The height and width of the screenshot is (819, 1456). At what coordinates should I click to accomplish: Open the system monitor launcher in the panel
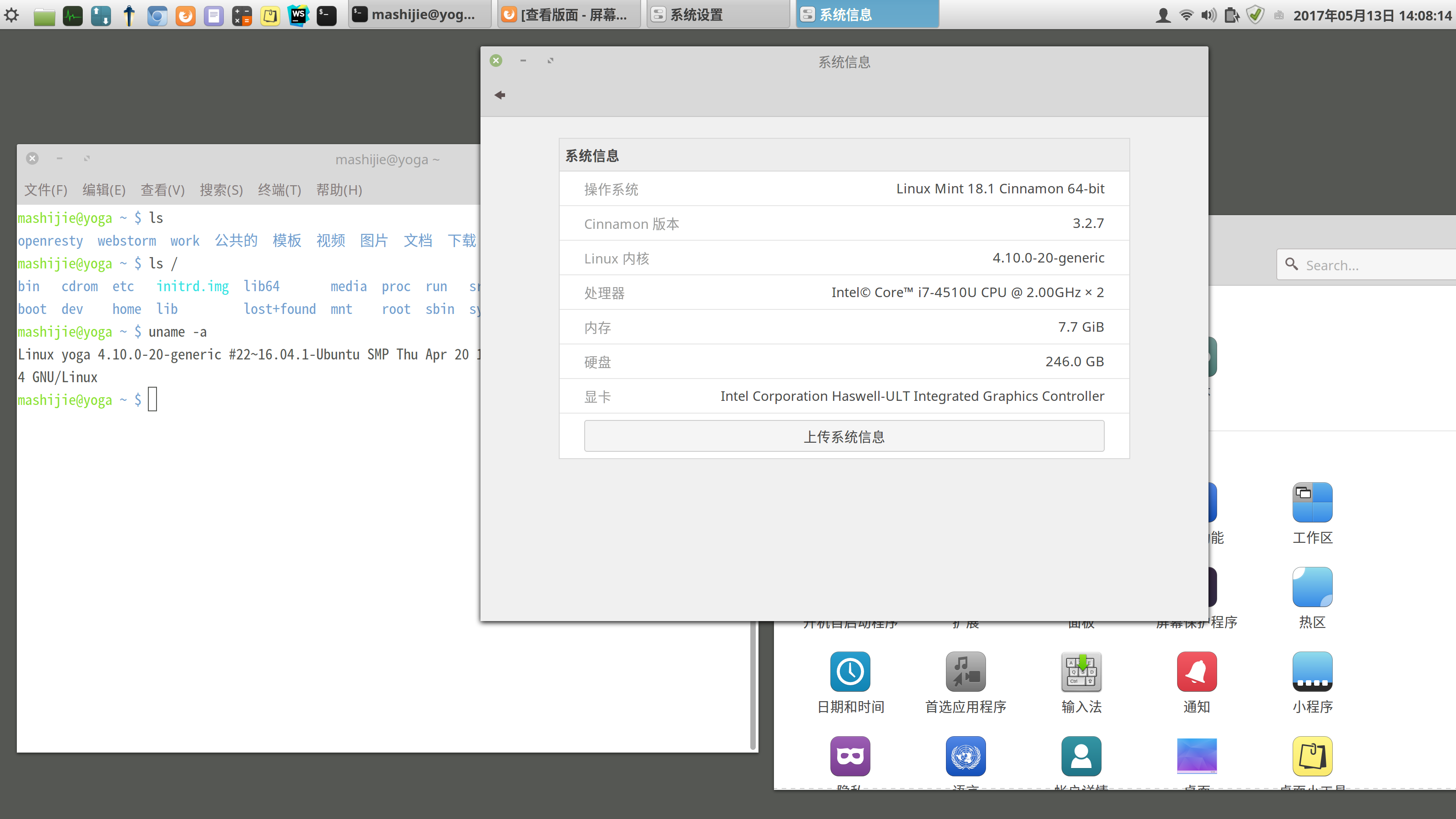tap(72, 15)
